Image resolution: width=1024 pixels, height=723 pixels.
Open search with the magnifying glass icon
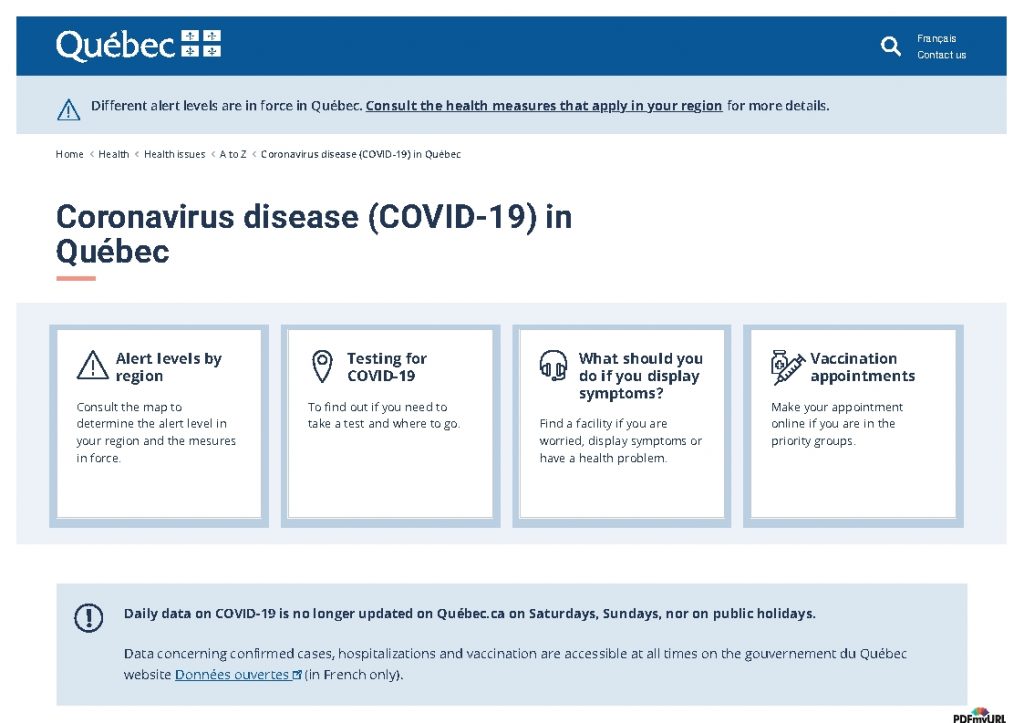(x=890, y=46)
